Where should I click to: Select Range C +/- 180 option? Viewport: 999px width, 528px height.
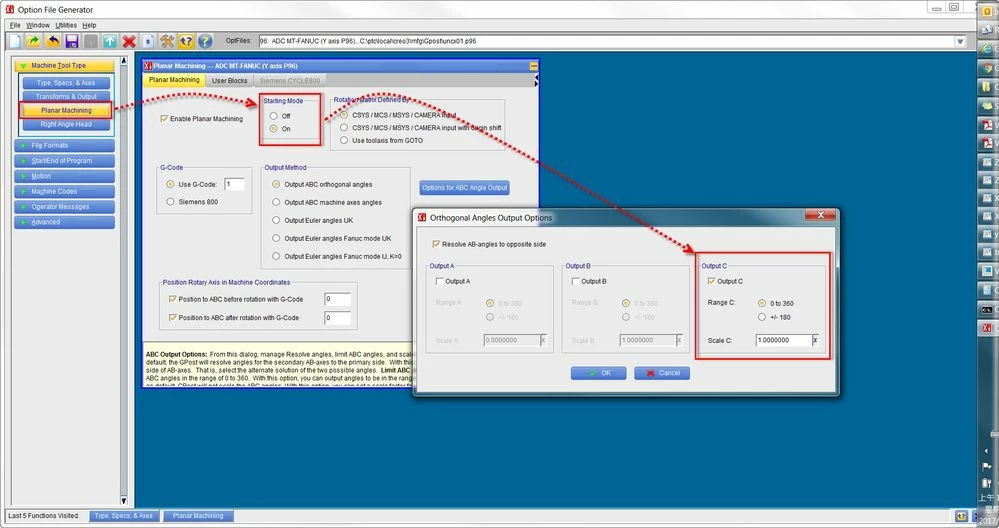(762, 317)
